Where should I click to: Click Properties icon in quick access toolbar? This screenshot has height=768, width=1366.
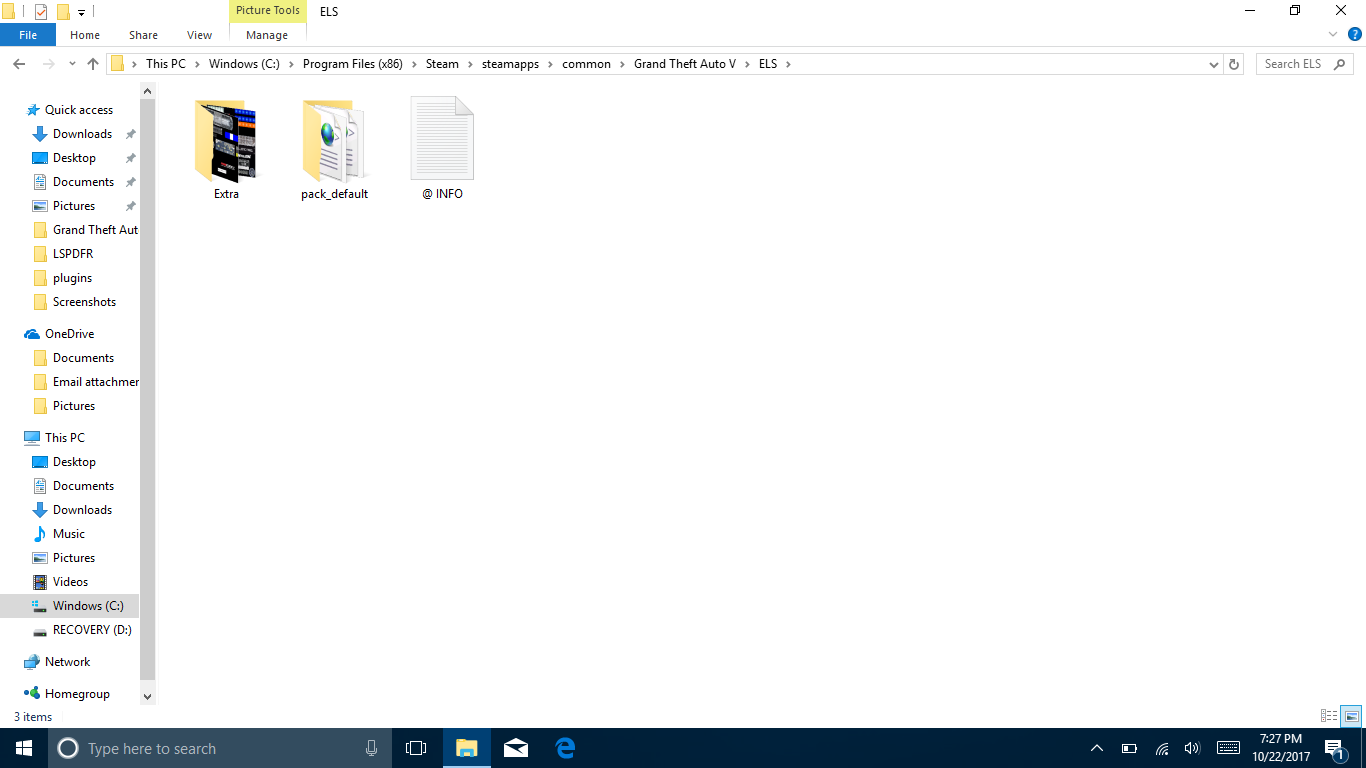[41, 12]
